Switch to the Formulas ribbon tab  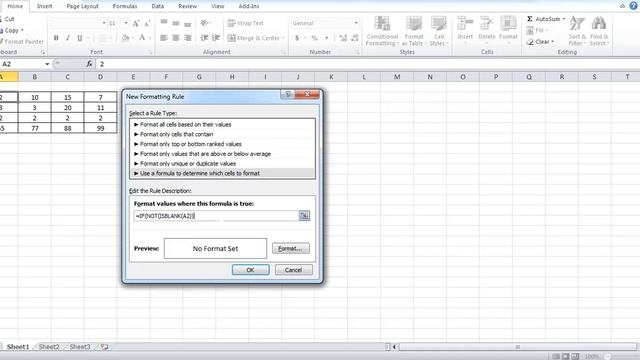(125, 6)
